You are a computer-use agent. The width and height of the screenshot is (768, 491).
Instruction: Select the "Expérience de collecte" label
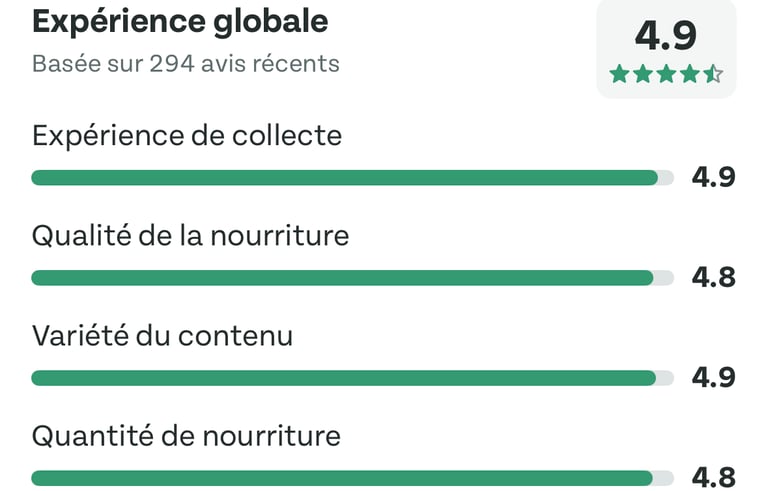point(187,135)
